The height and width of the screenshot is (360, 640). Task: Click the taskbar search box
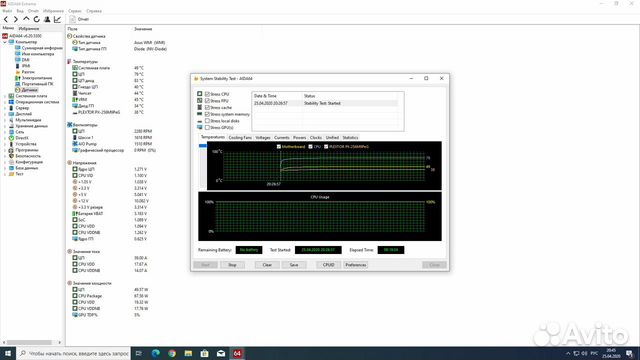73,353
